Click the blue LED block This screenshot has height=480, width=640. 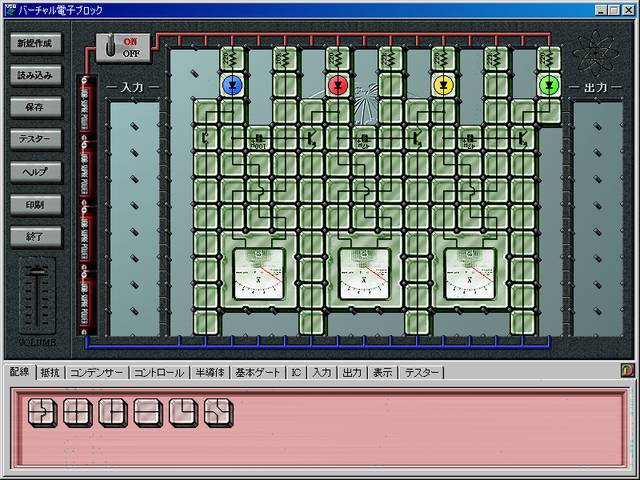(x=232, y=84)
